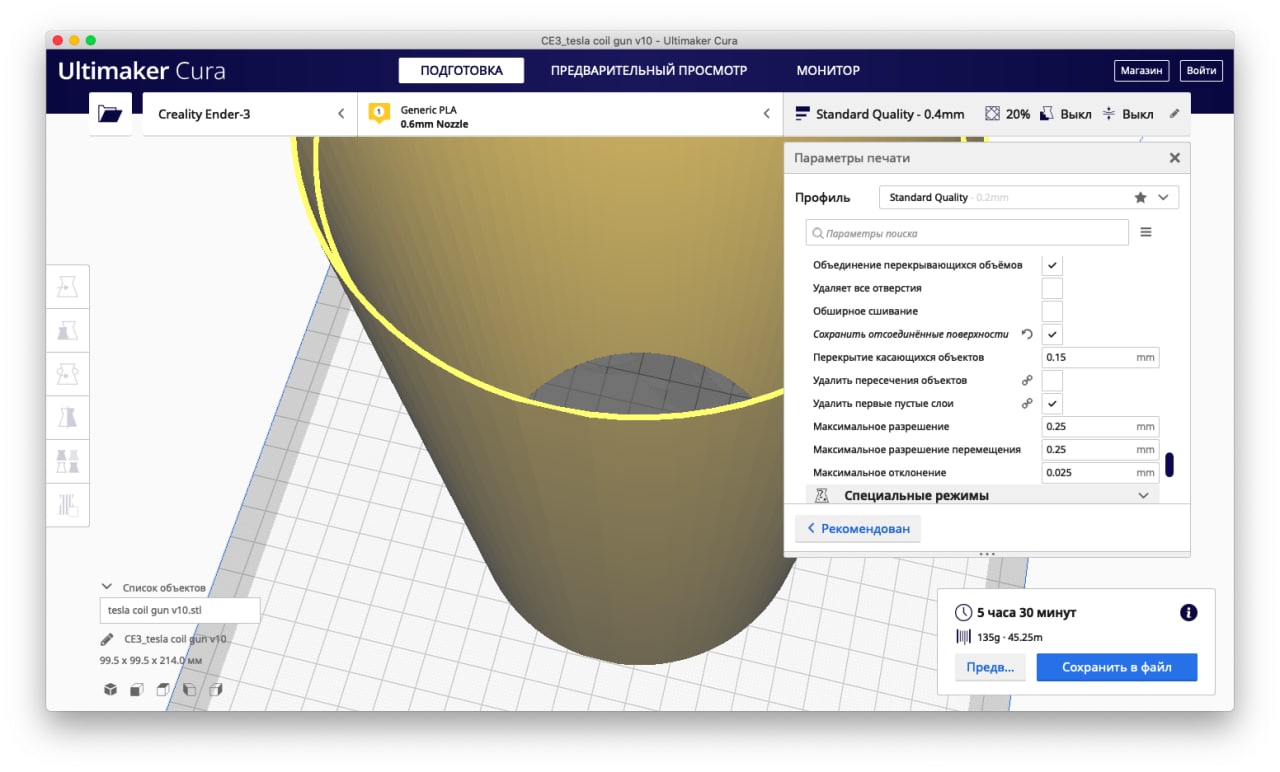Open the Профиль Standard Quality dropdown
The height and width of the screenshot is (772, 1280).
coord(1029,197)
